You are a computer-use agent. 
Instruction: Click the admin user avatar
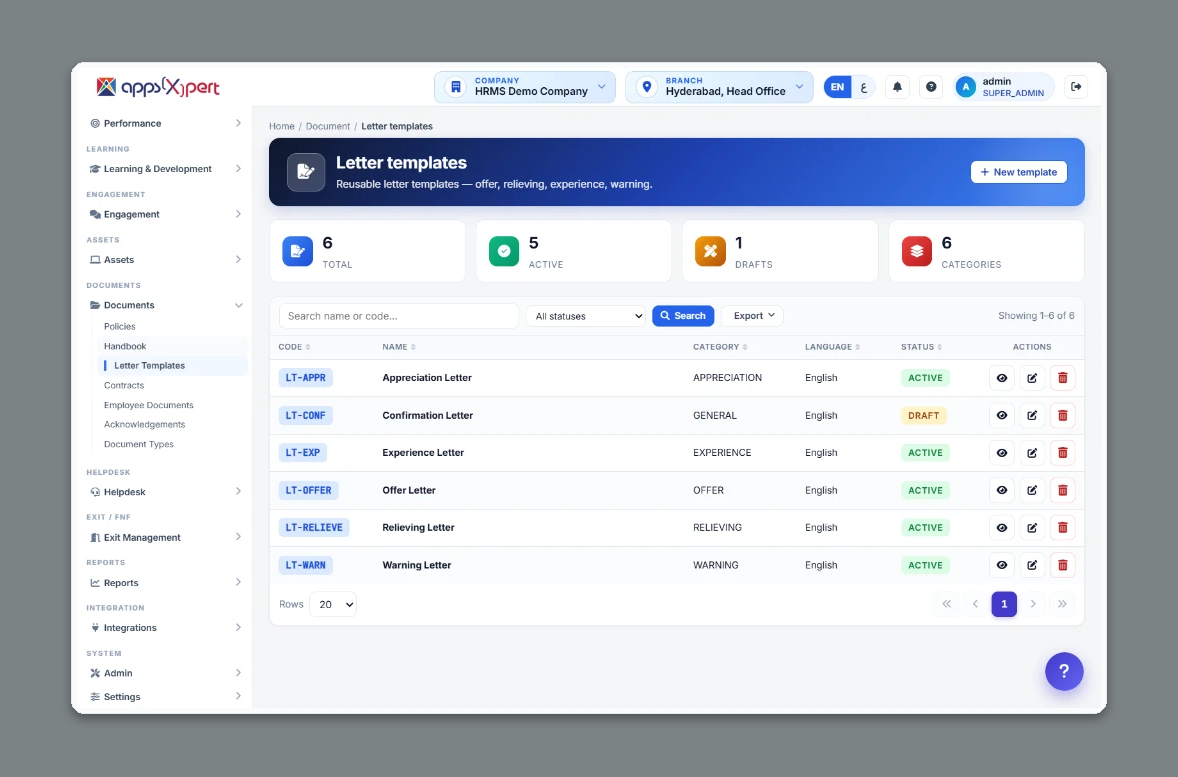tap(965, 87)
